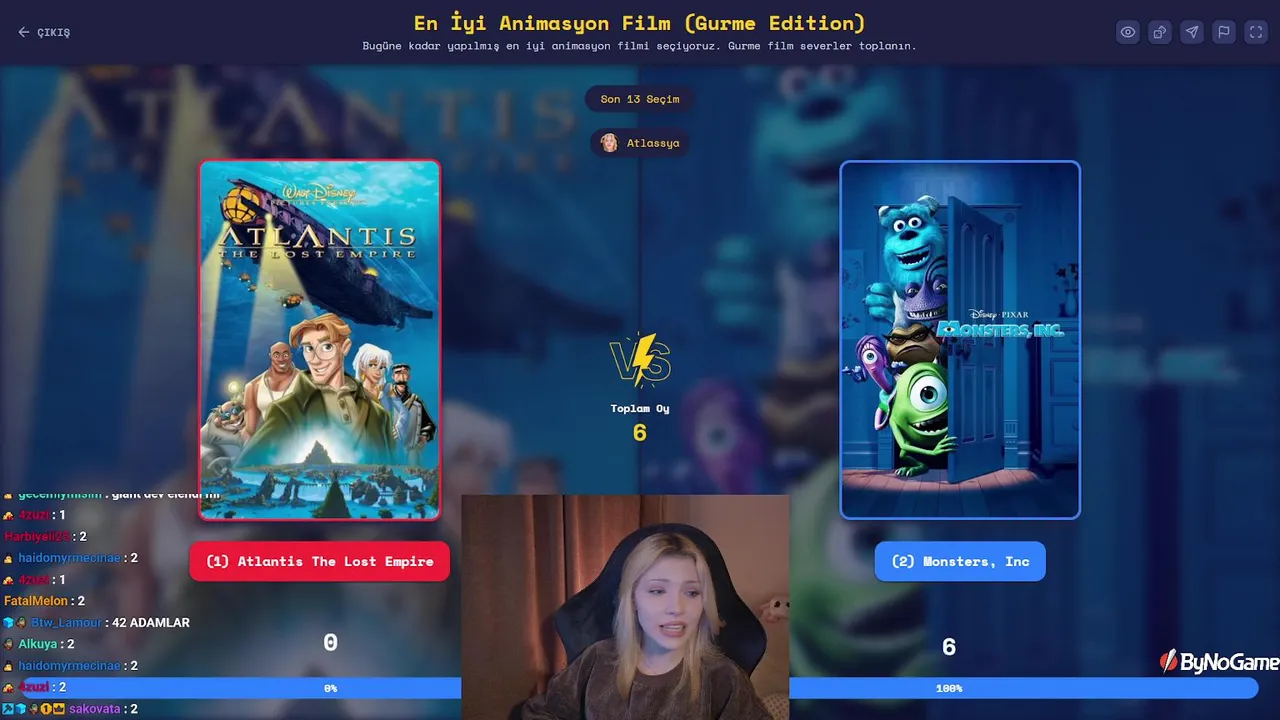Click the subtitle starting with Bugüne kadar
The height and width of the screenshot is (720, 1280).
coord(640,46)
